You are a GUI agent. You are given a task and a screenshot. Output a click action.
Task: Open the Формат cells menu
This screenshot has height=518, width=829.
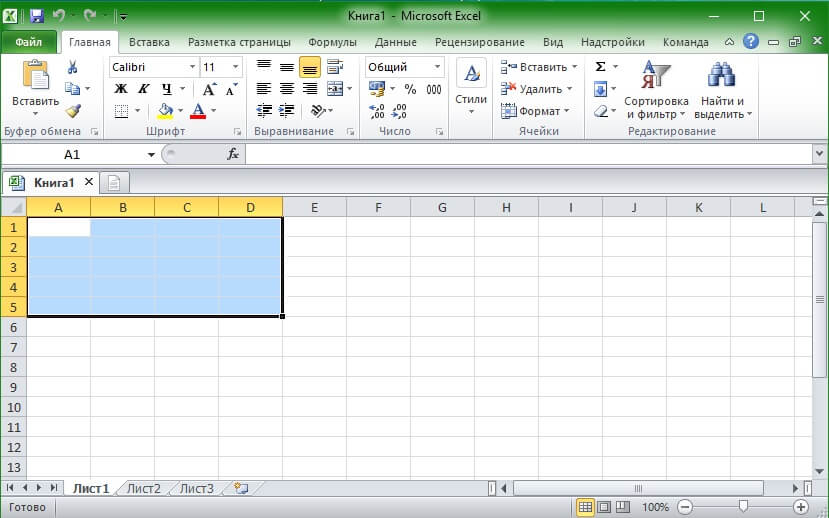coord(535,111)
